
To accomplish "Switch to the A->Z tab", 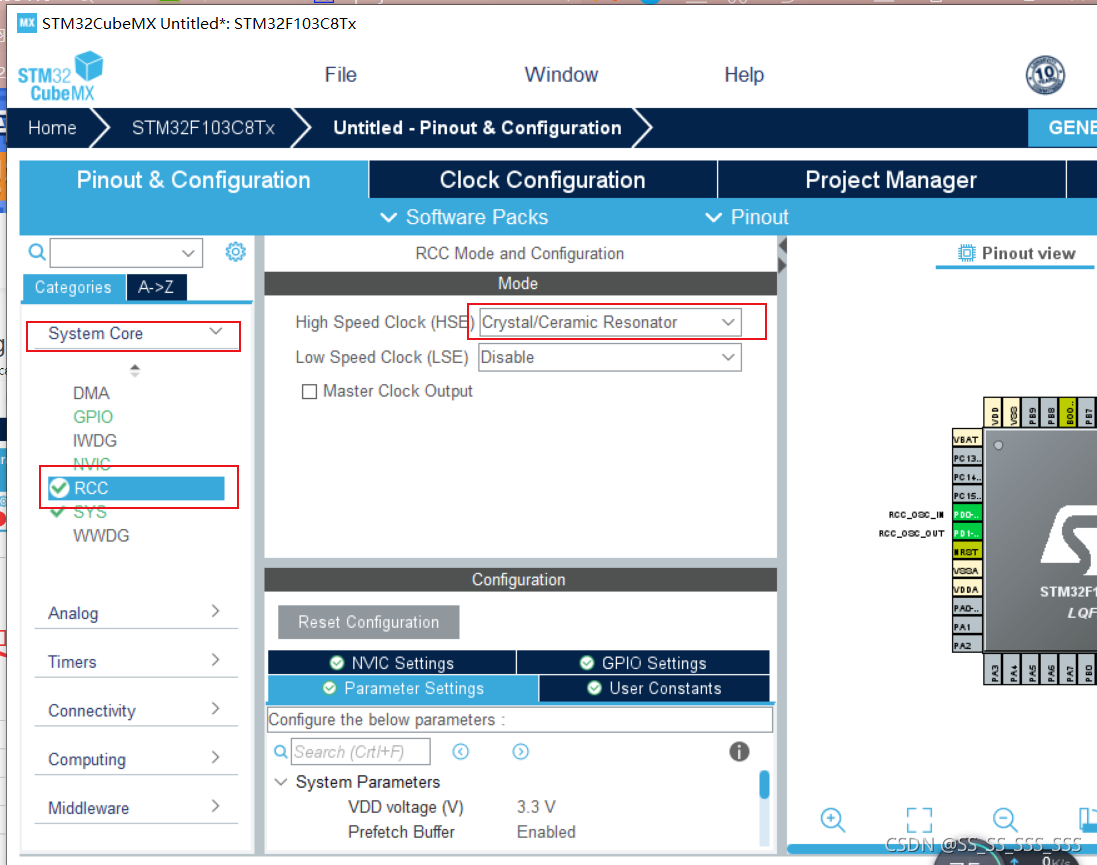I will click(156, 287).
